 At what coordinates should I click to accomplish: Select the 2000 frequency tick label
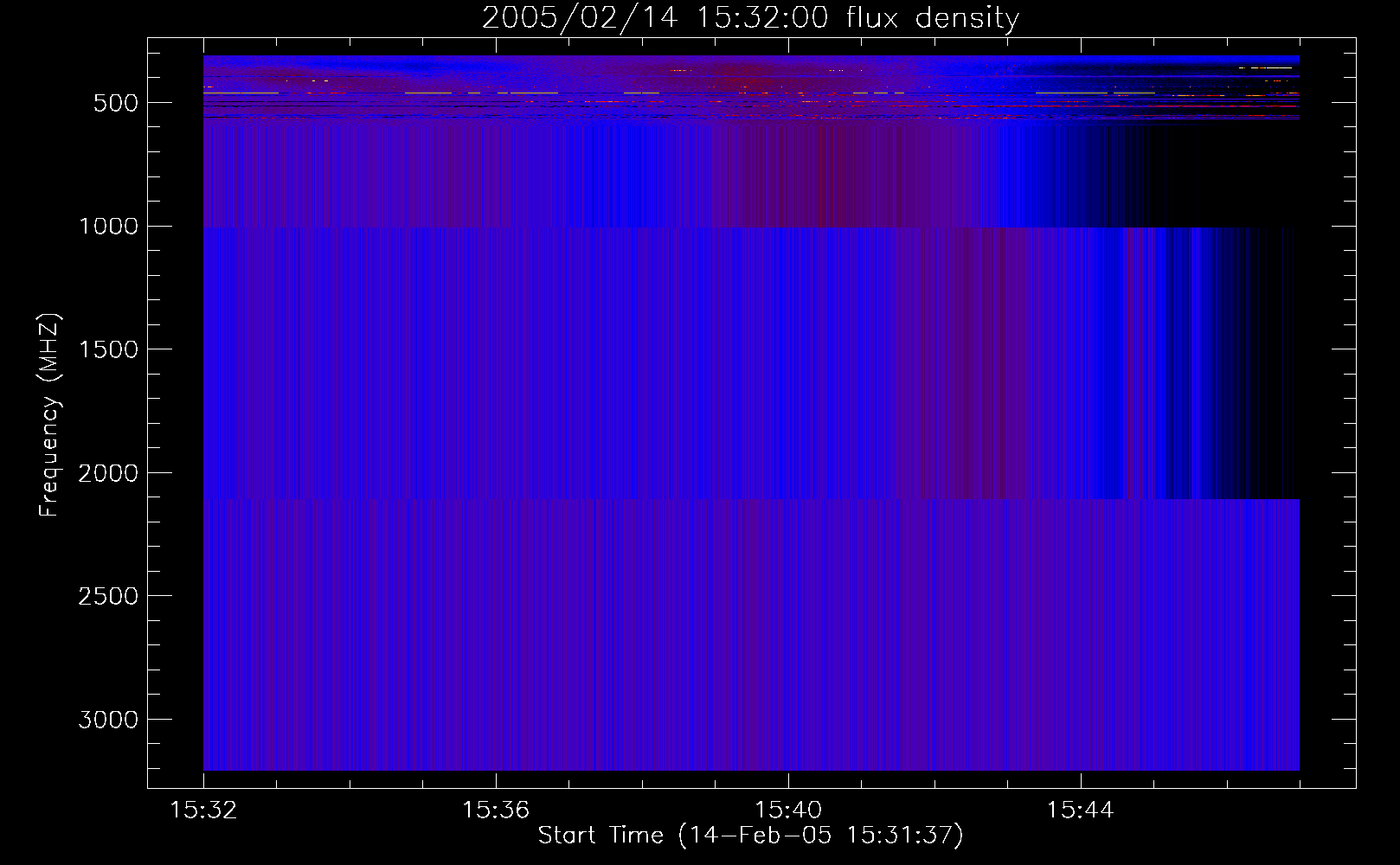[108, 473]
